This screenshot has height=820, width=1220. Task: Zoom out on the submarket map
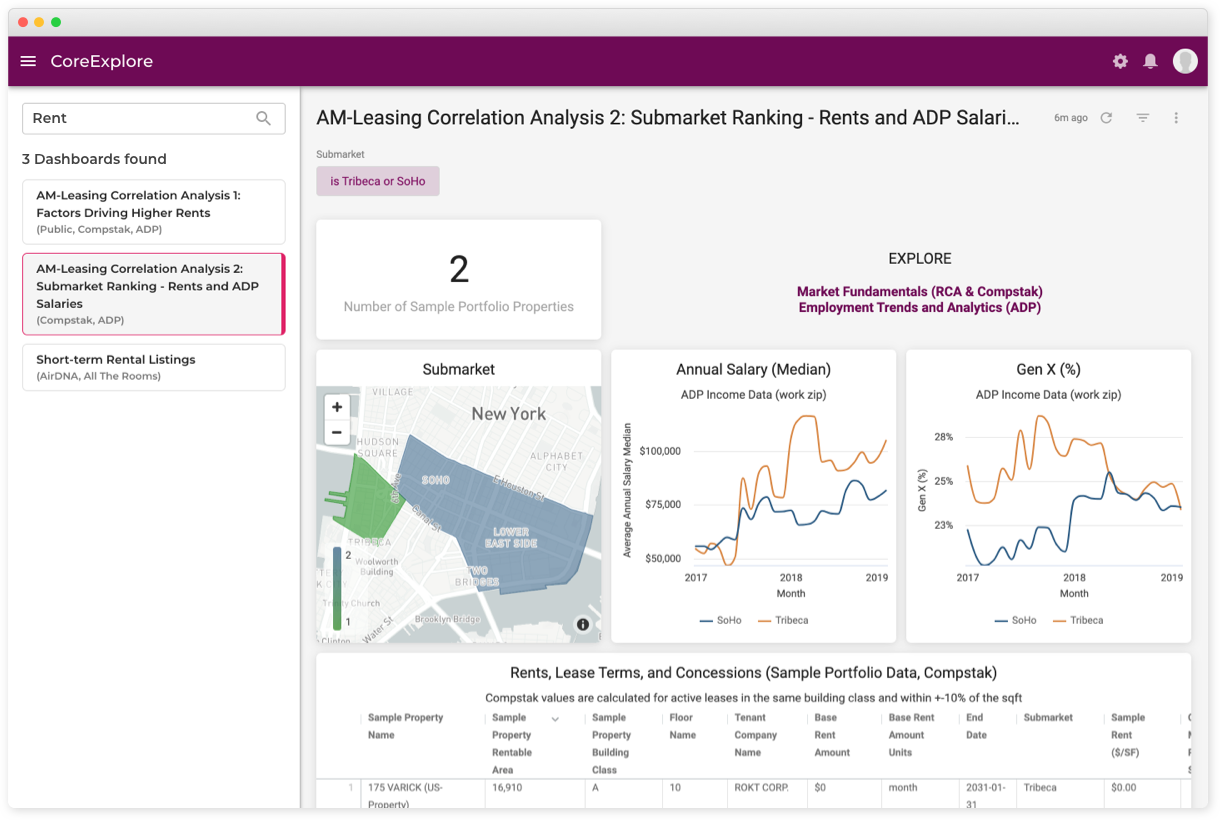click(x=337, y=432)
